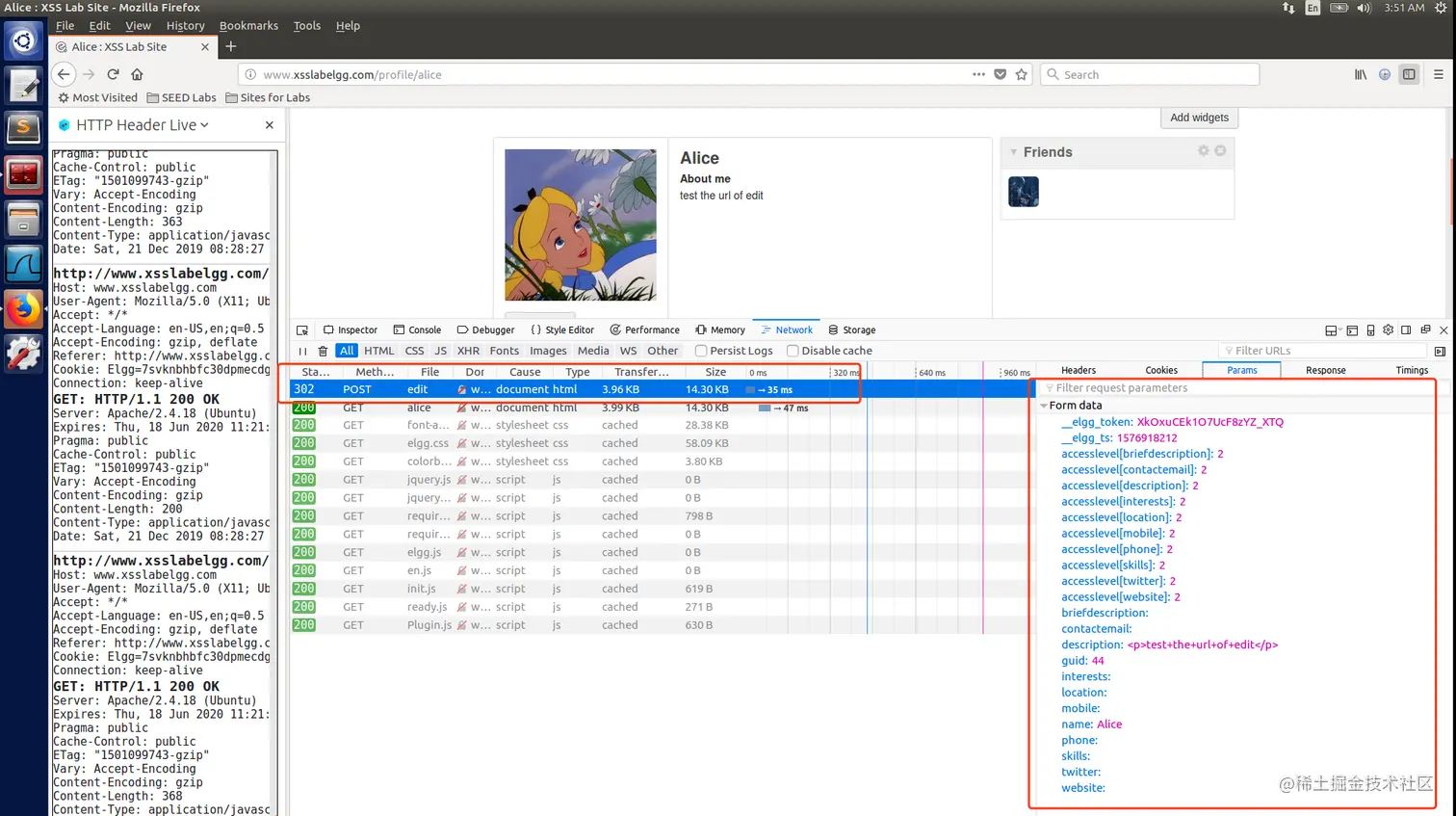Filter requests by WS
Screen dimensions: 1456x816
(x=628, y=351)
